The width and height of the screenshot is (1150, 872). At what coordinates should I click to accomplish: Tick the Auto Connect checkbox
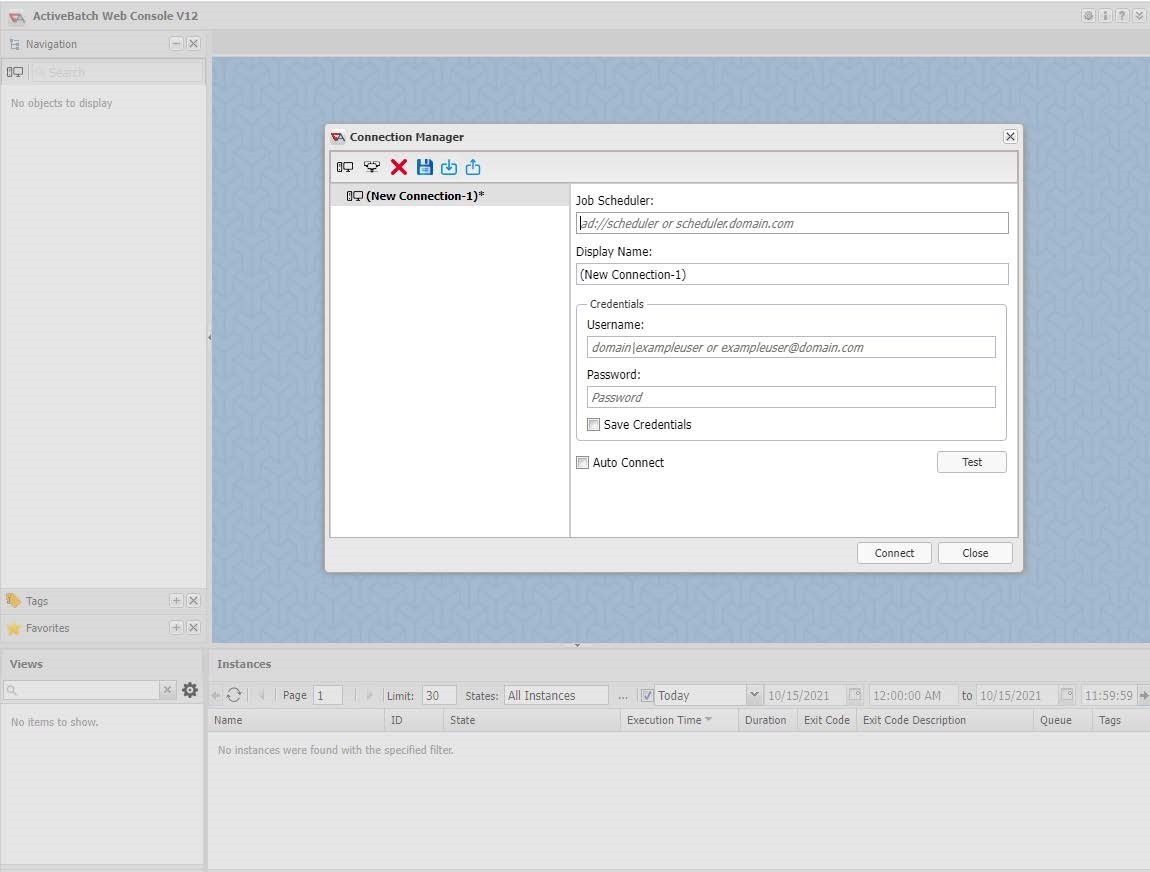[x=583, y=463]
